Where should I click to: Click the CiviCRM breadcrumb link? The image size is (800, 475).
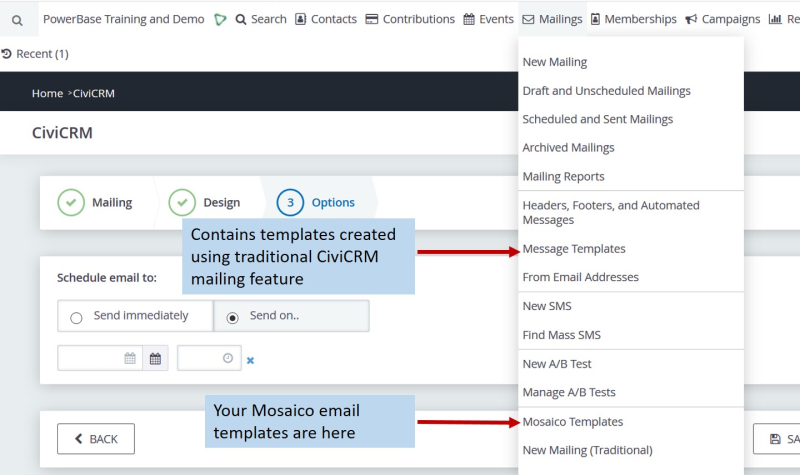[x=94, y=93]
